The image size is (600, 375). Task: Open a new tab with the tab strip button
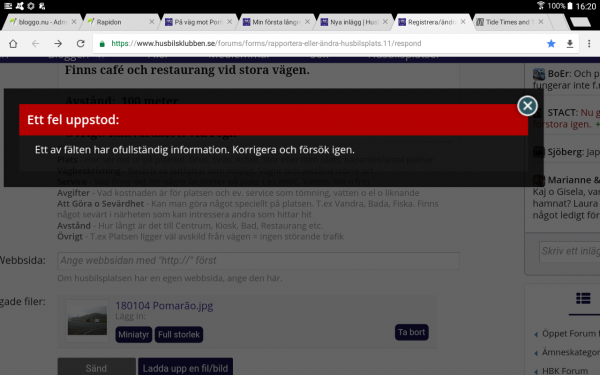pyautogui.click(x=580, y=22)
